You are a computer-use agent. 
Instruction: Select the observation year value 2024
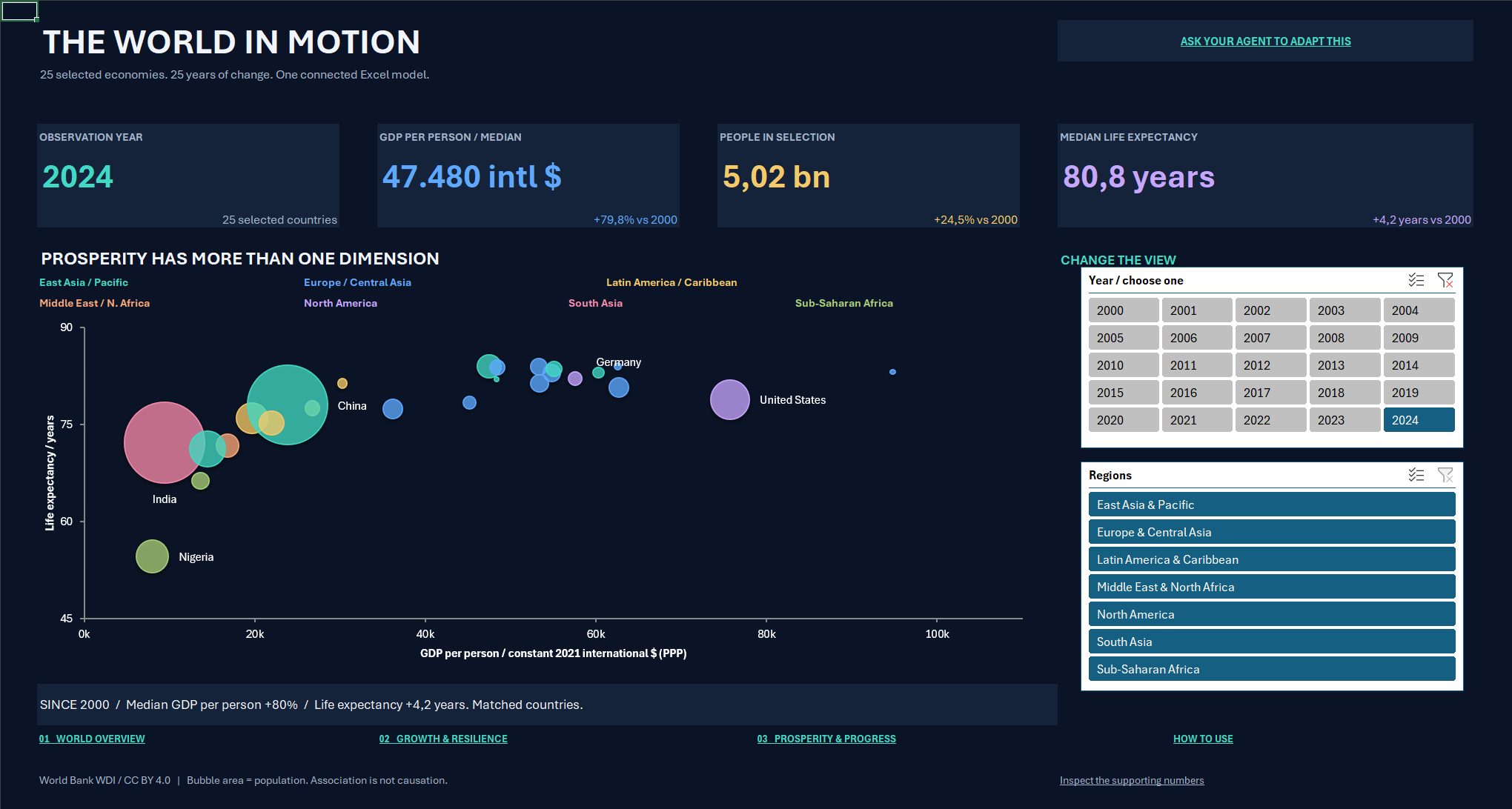click(x=78, y=177)
